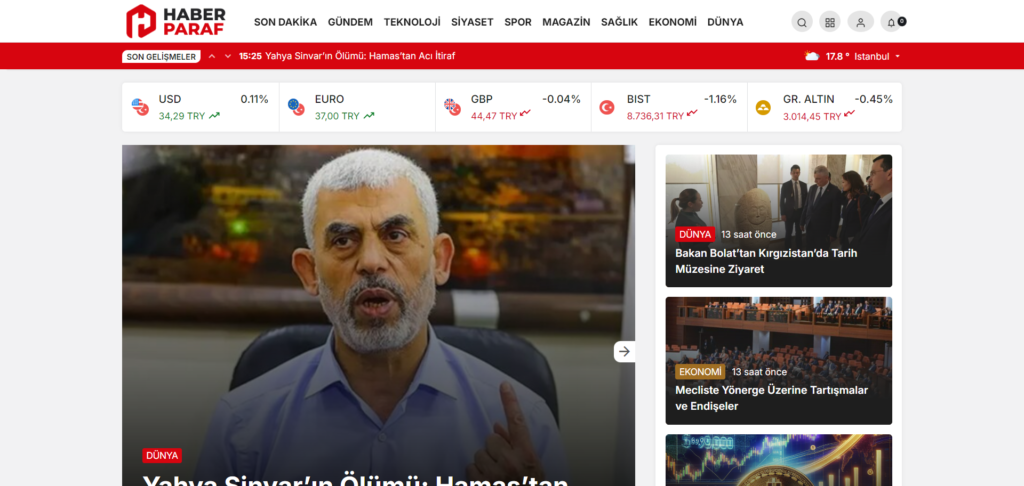Image resolution: width=1024 pixels, height=486 pixels.
Task: Open the bitcoin chart thumbnail
Action: 778,460
